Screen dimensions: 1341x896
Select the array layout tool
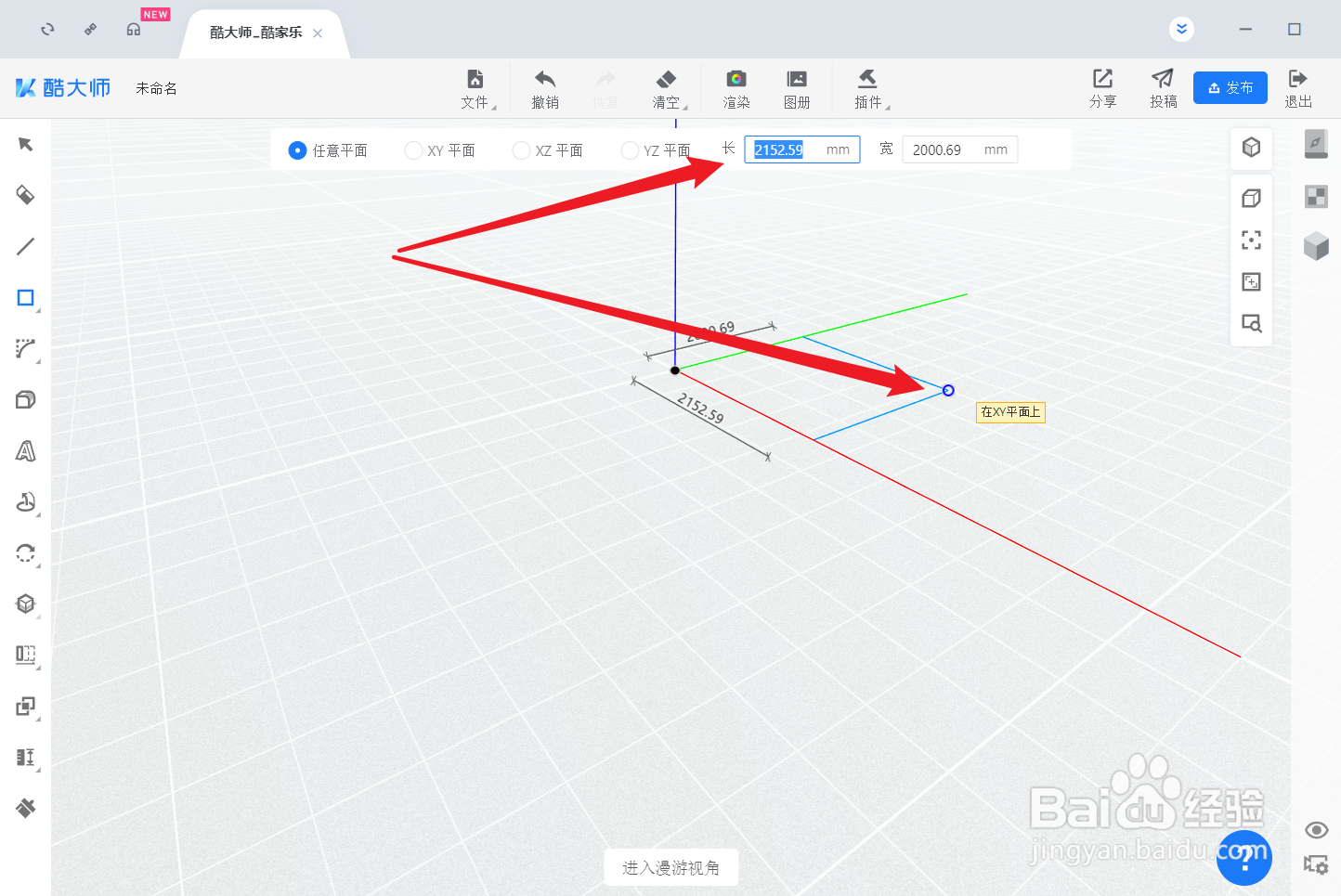(25, 655)
